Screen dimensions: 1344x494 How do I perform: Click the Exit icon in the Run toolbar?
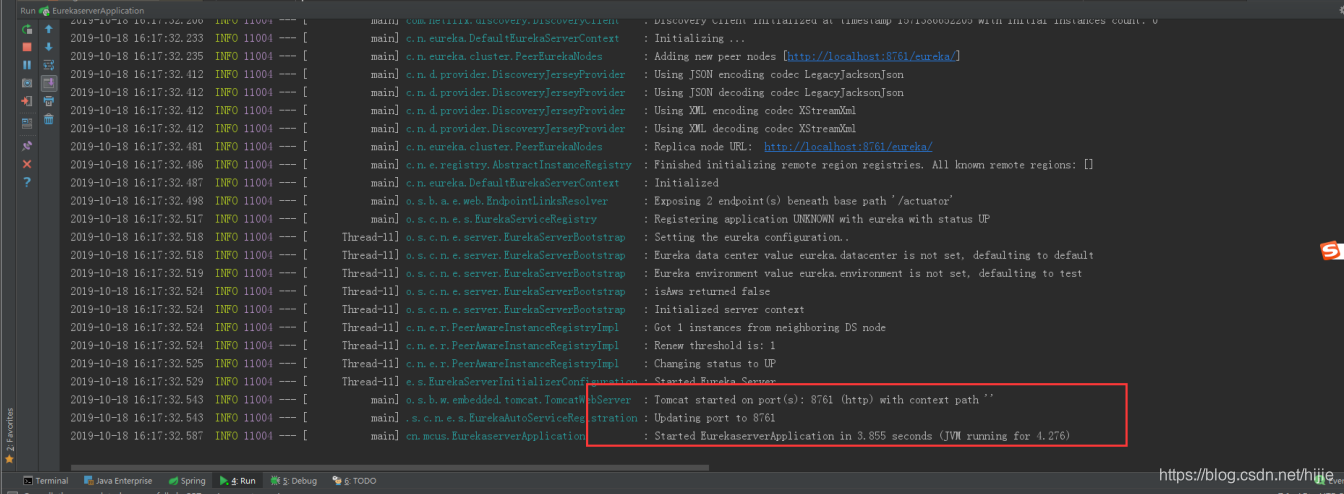(x=27, y=101)
